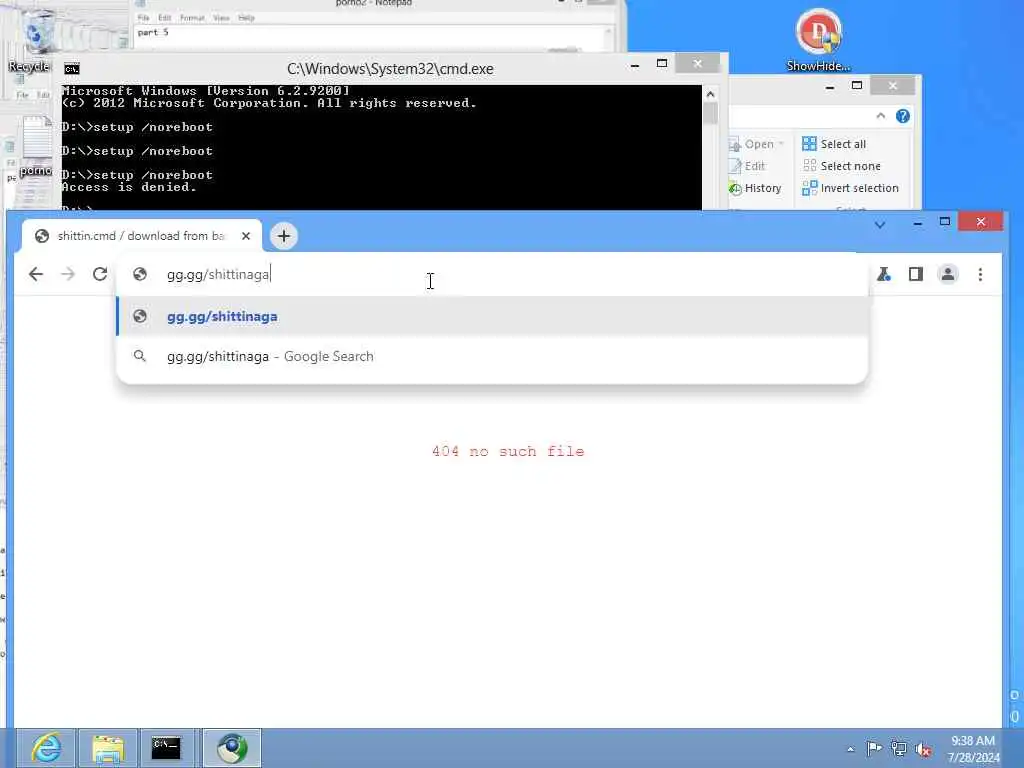Image resolution: width=1024 pixels, height=768 pixels.
Task: Open the Notepad Edit menu
Action: pyautogui.click(x=165, y=18)
